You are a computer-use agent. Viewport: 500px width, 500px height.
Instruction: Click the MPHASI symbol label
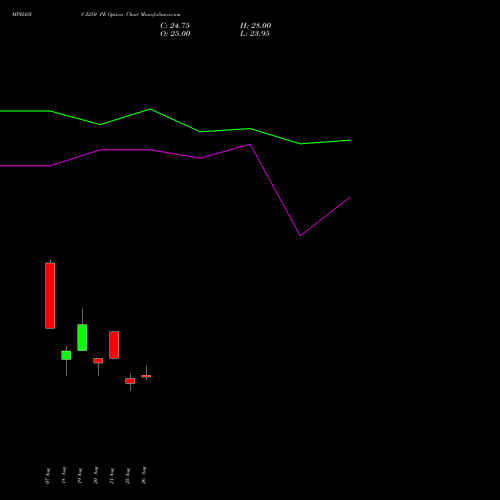click(x=22, y=15)
